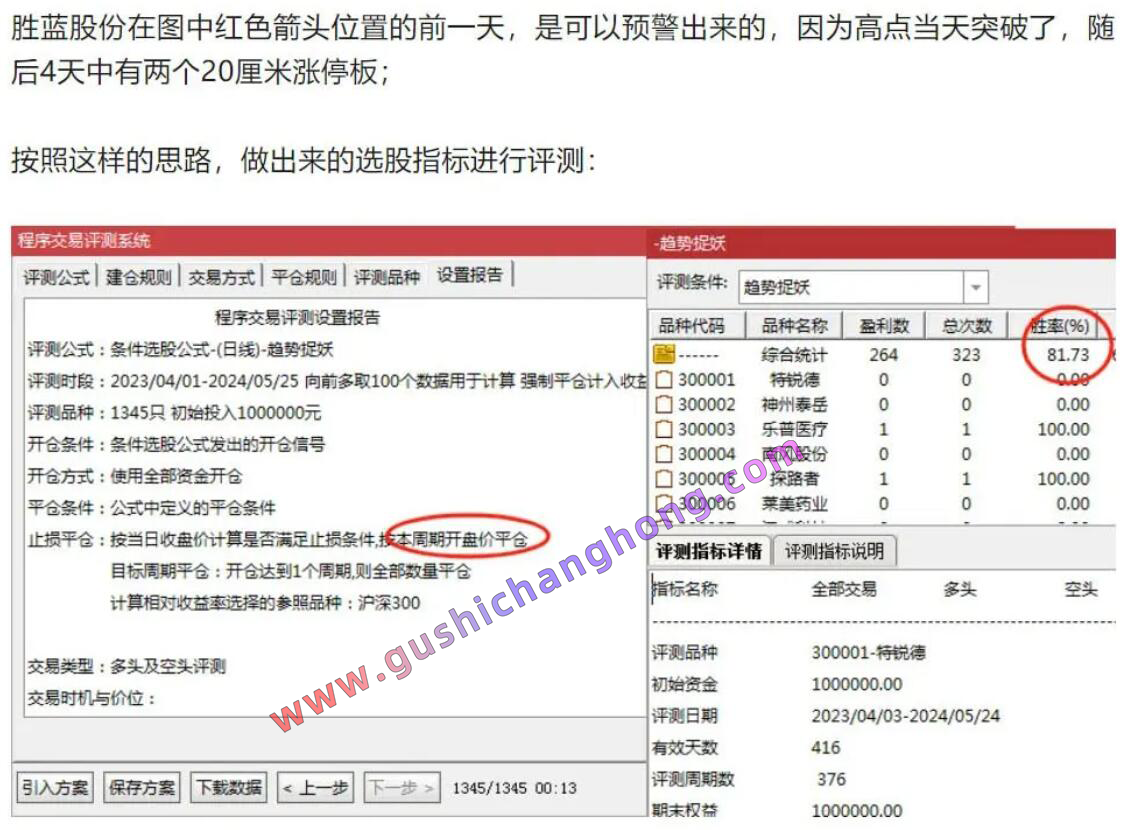This screenshot has width=1142, height=830.
Task: Click the 多头 column header
Action: click(x=959, y=589)
